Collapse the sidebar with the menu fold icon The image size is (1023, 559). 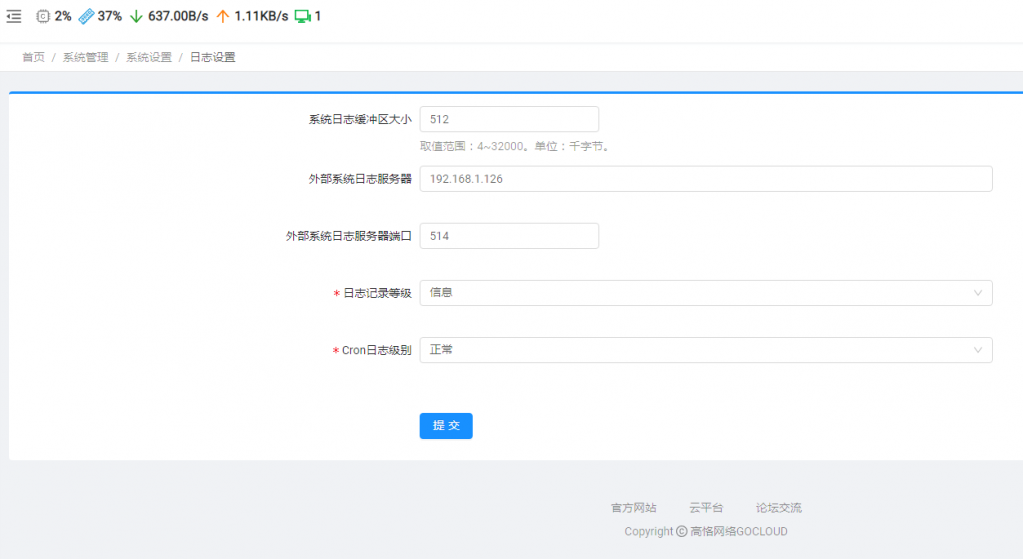tap(14, 16)
